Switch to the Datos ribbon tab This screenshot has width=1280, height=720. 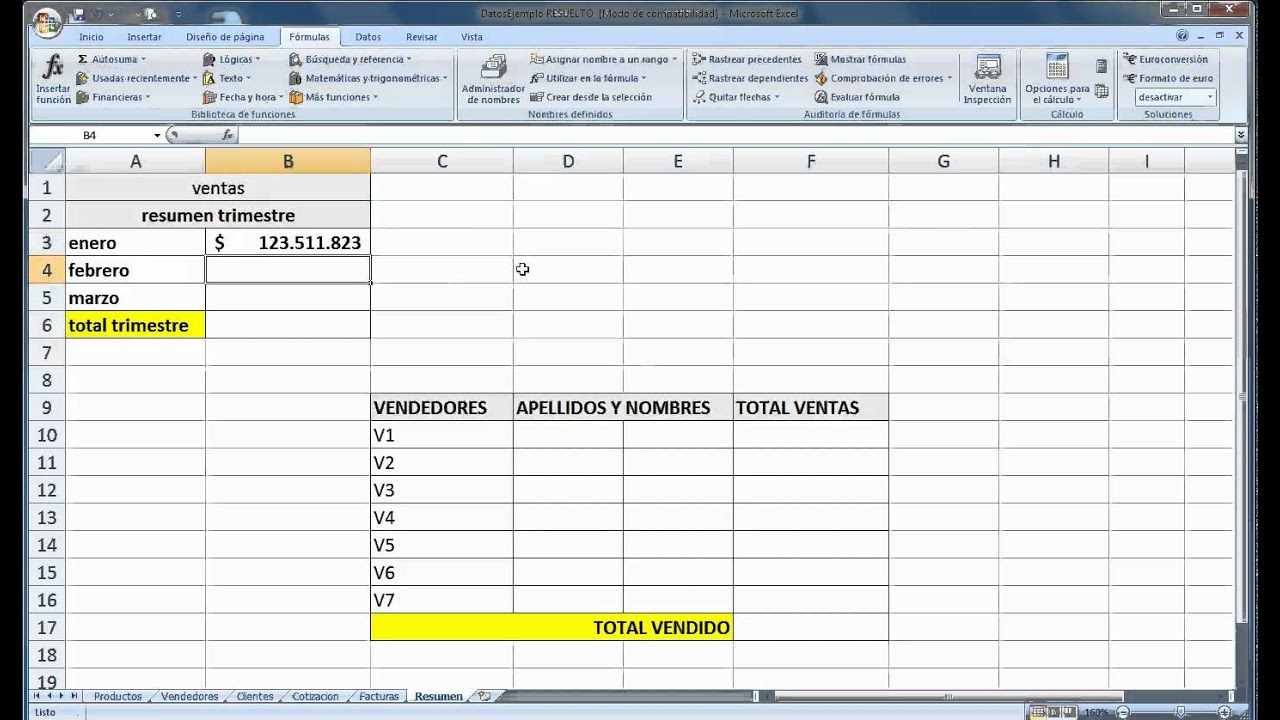click(368, 37)
